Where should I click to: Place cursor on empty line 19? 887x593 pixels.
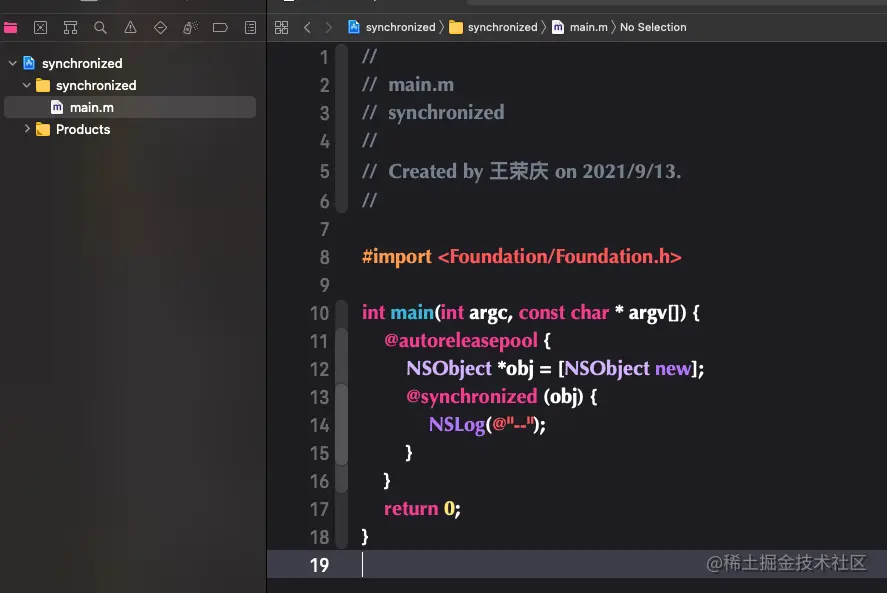pyautogui.click(x=576, y=564)
